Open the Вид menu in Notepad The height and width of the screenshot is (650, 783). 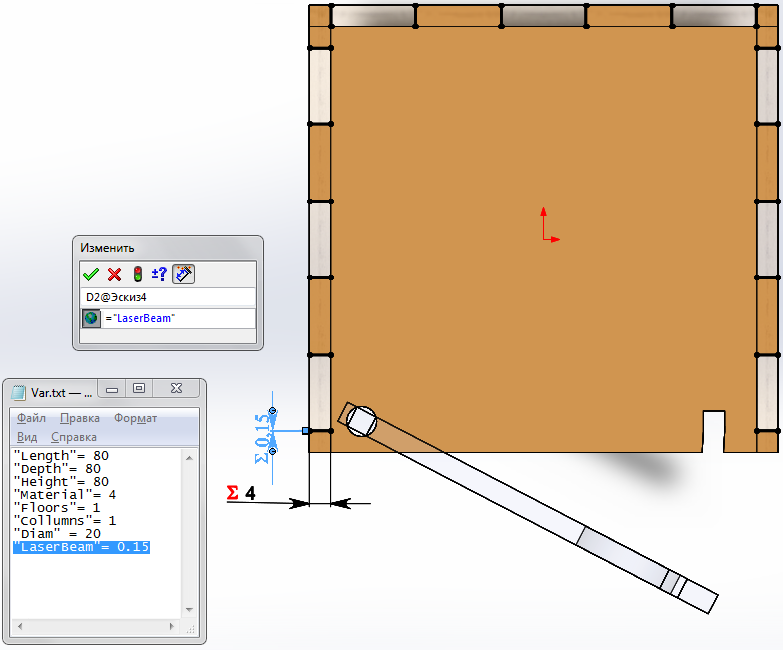pos(27,437)
